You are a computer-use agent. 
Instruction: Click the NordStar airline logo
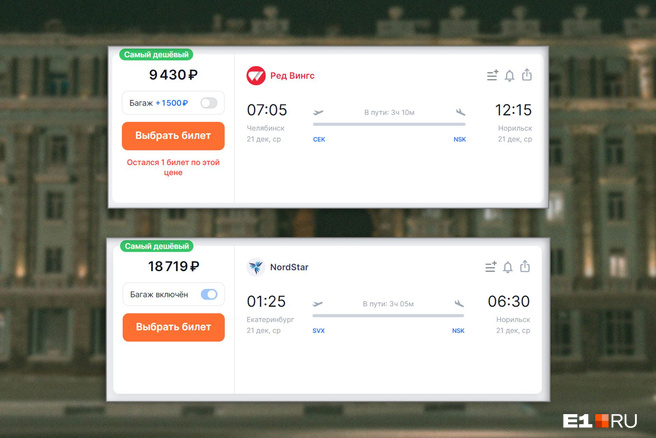(x=256, y=267)
